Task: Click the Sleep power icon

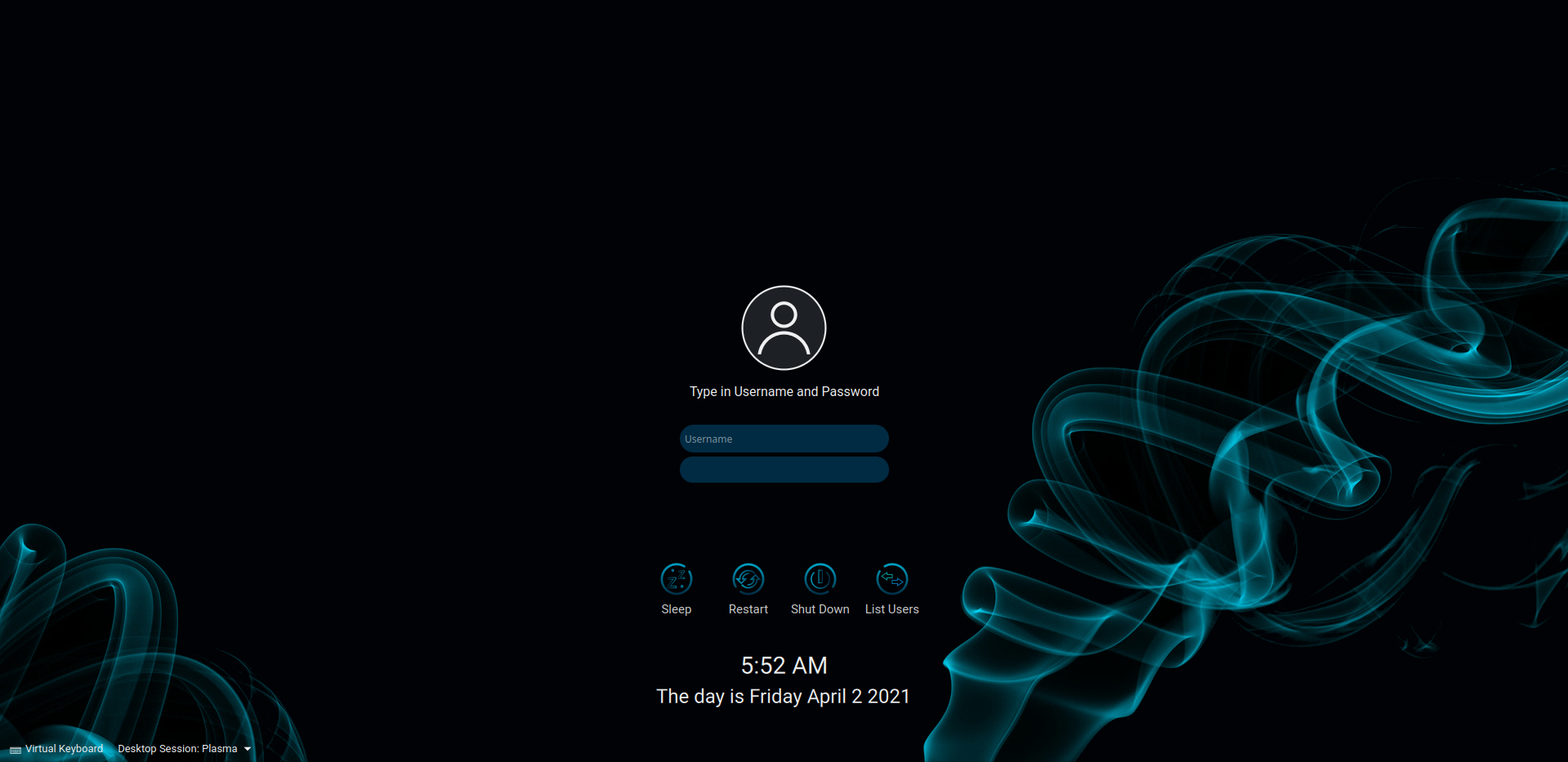Action: point(677,580)
